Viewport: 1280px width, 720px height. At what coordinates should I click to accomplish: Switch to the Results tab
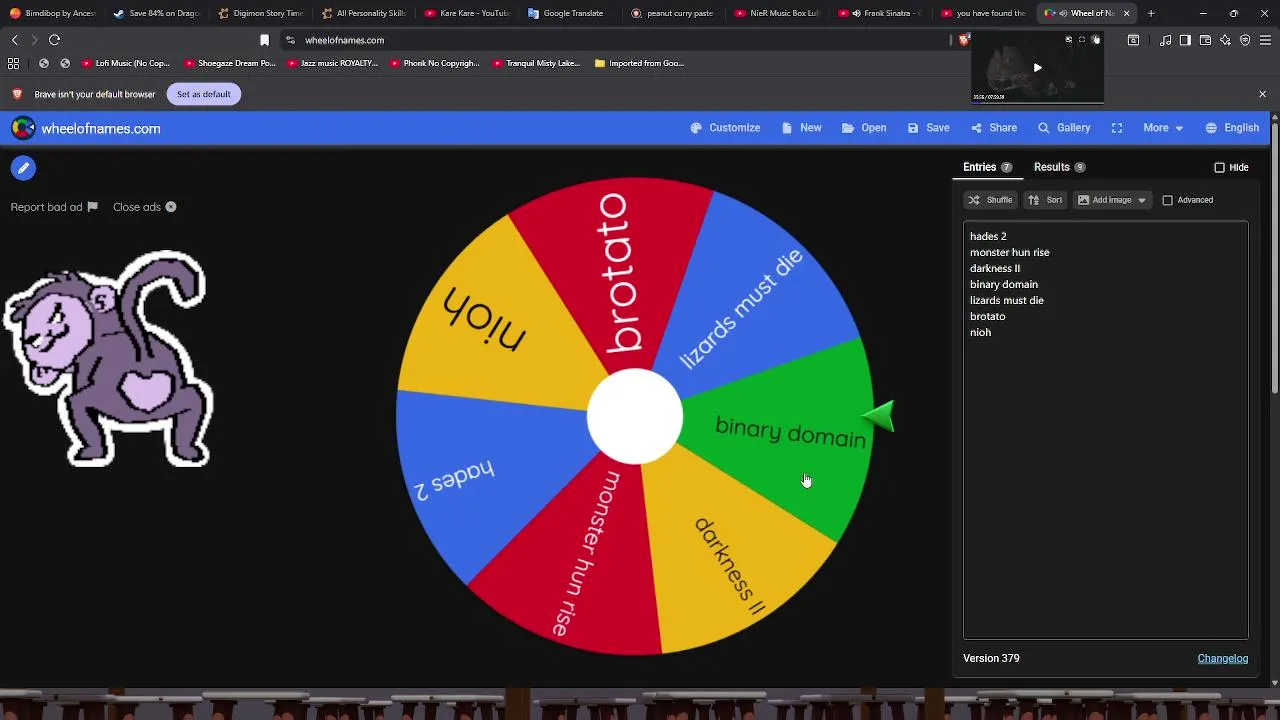(1059, 167)
